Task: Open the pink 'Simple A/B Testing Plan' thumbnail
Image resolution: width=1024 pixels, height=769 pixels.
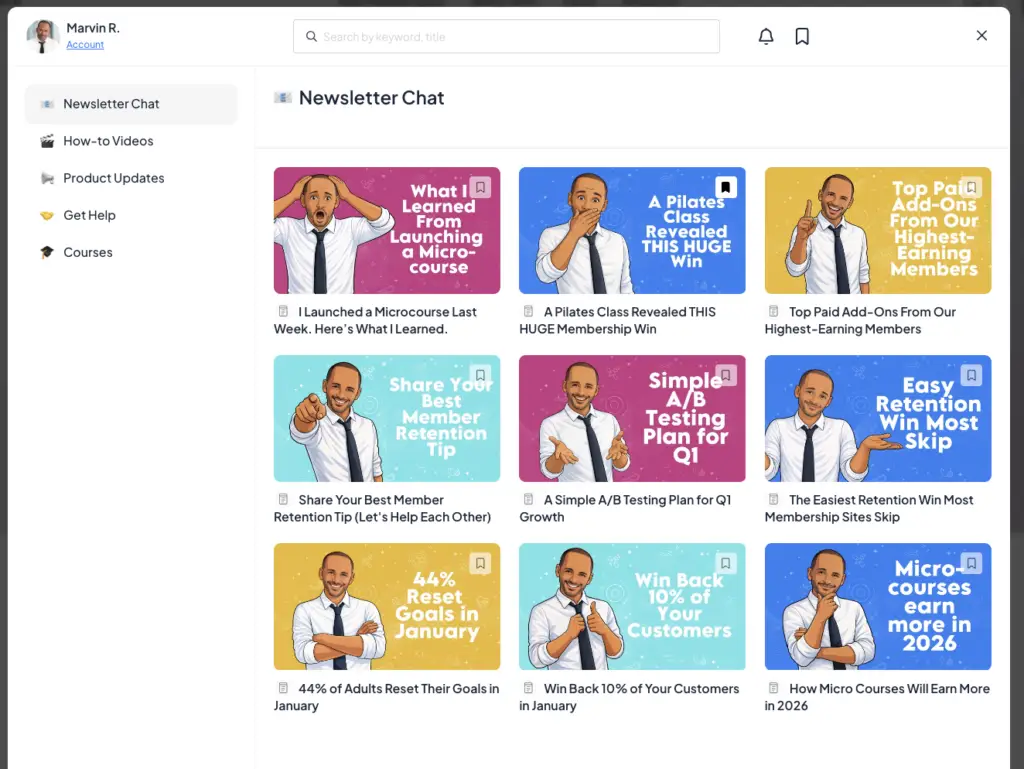Action: click(x=632, y=418)
